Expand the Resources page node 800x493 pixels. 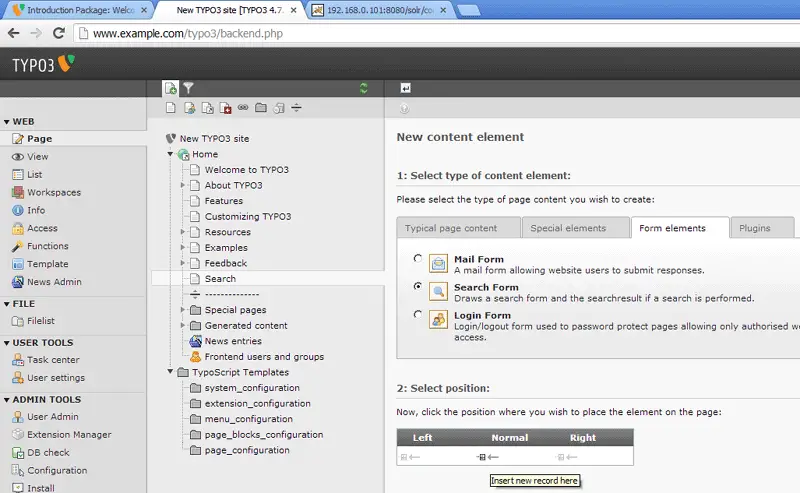(183, 232)
